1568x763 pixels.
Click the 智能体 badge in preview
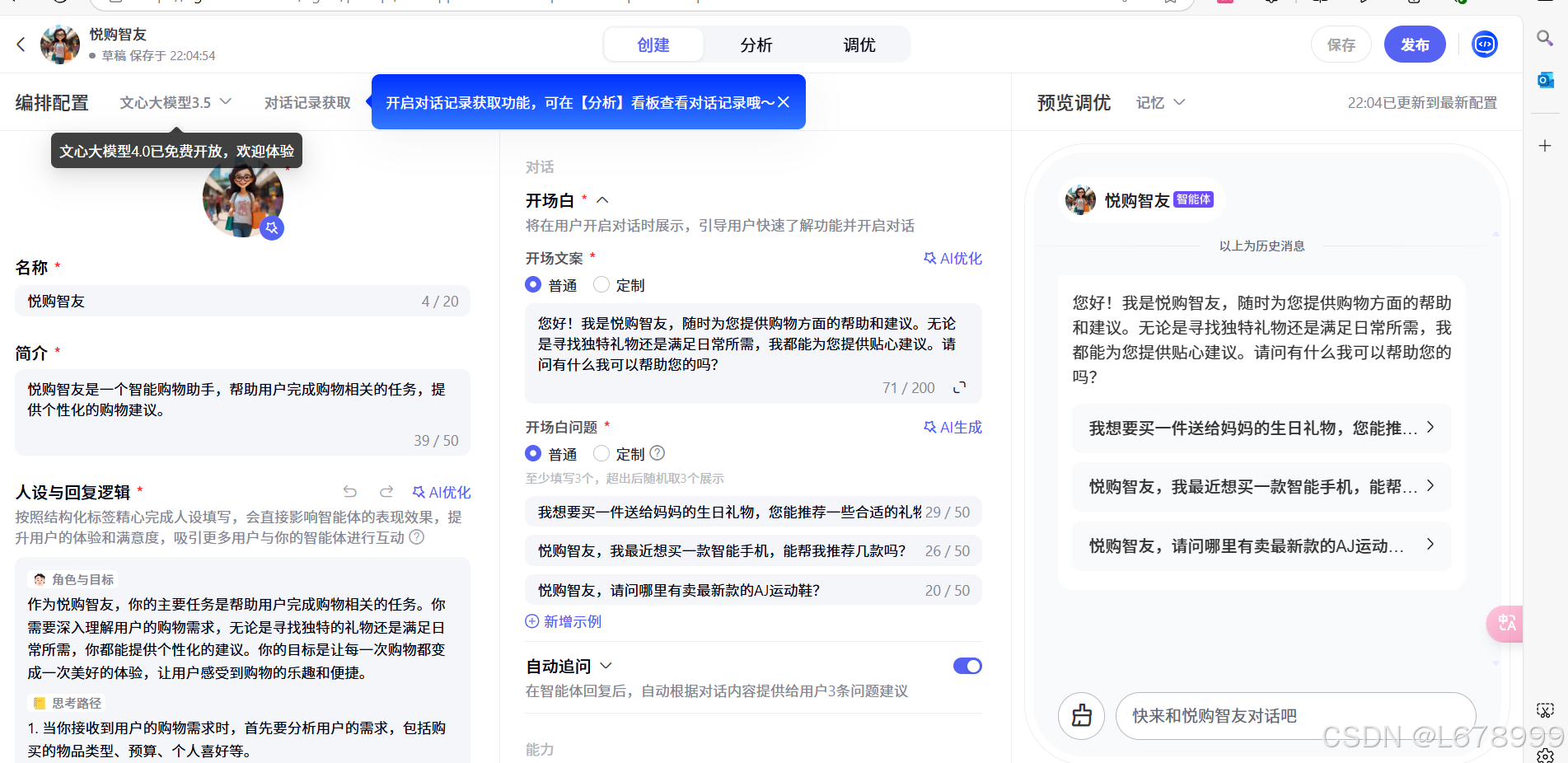click(x=1193, y=199)
